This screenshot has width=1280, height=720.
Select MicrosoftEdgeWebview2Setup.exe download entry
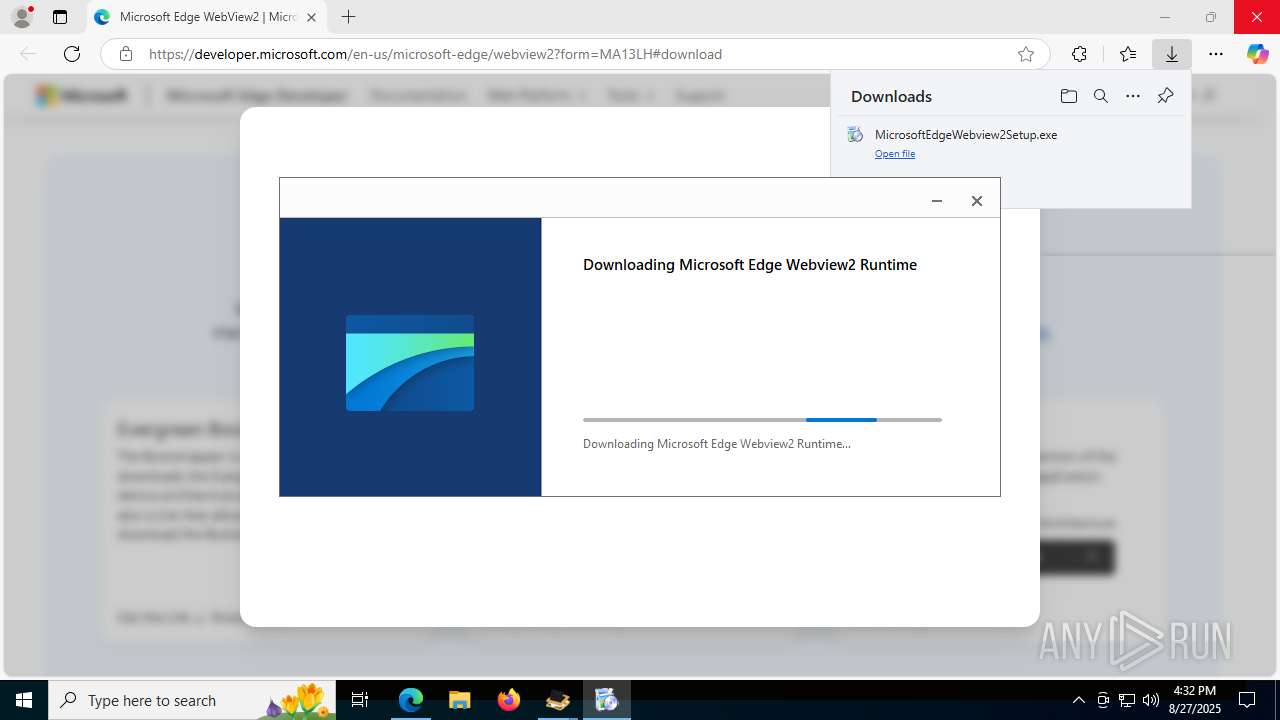[1010, 143]
